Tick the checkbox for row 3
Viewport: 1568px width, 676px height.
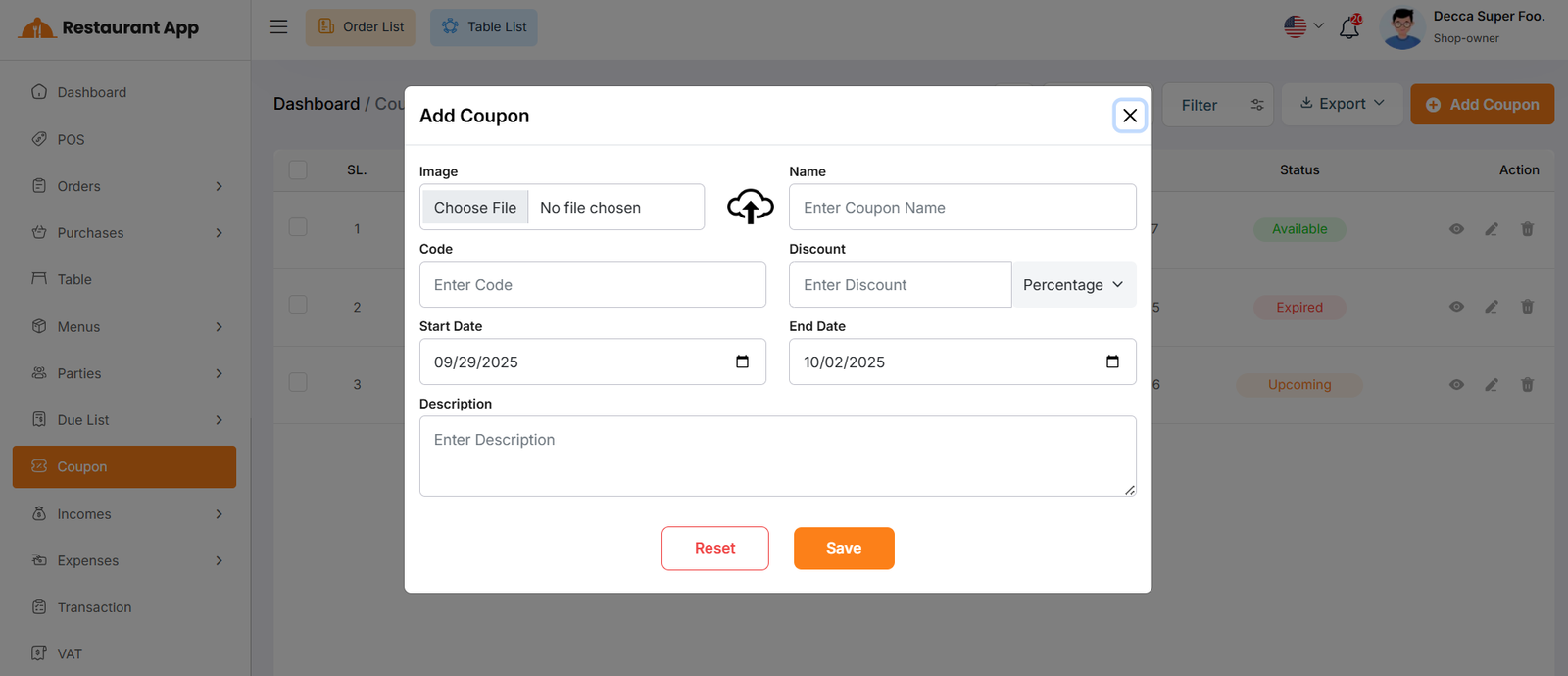click(x=298, y=382)
